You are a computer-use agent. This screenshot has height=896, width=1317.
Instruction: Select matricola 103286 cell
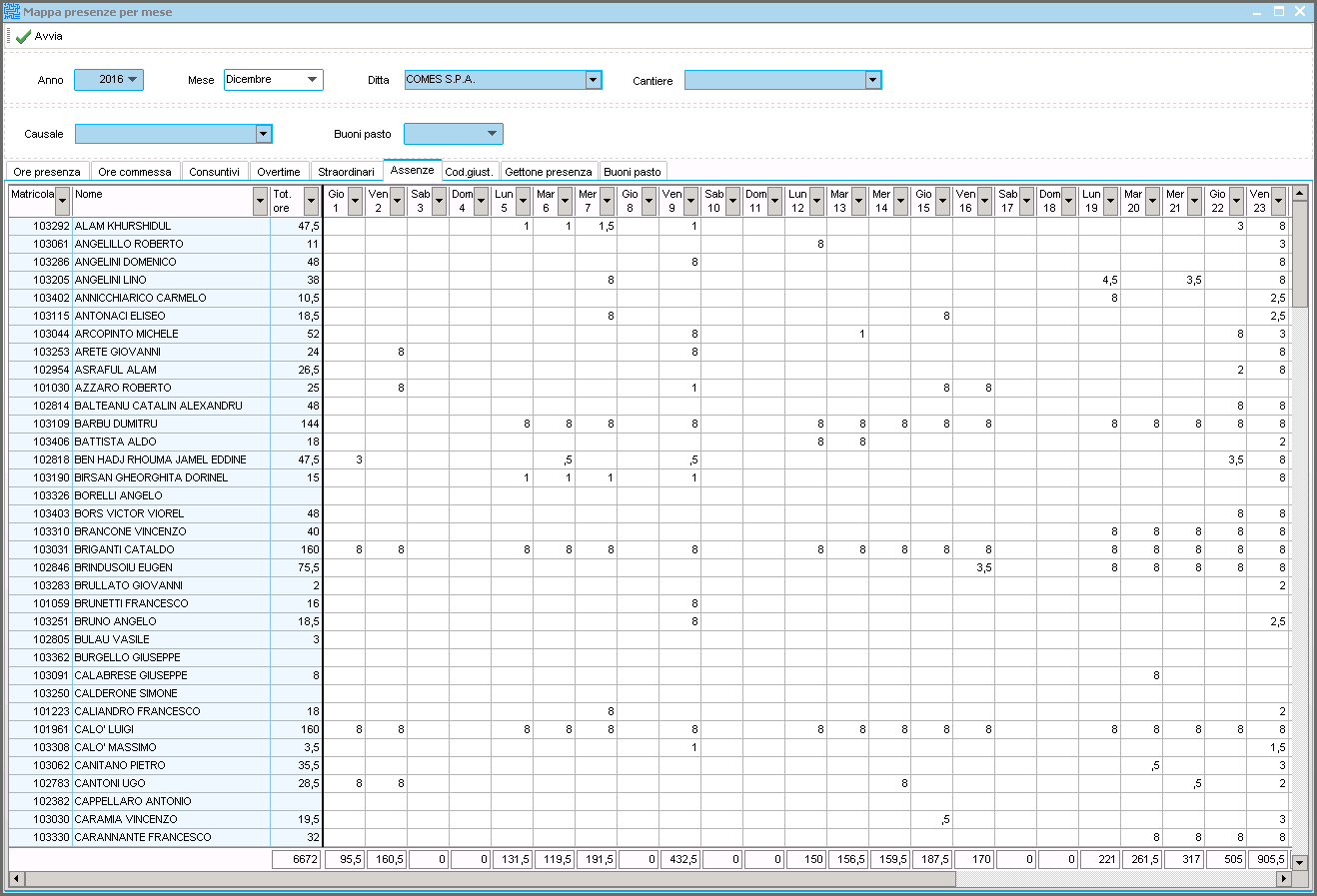[x=41, y=263]
